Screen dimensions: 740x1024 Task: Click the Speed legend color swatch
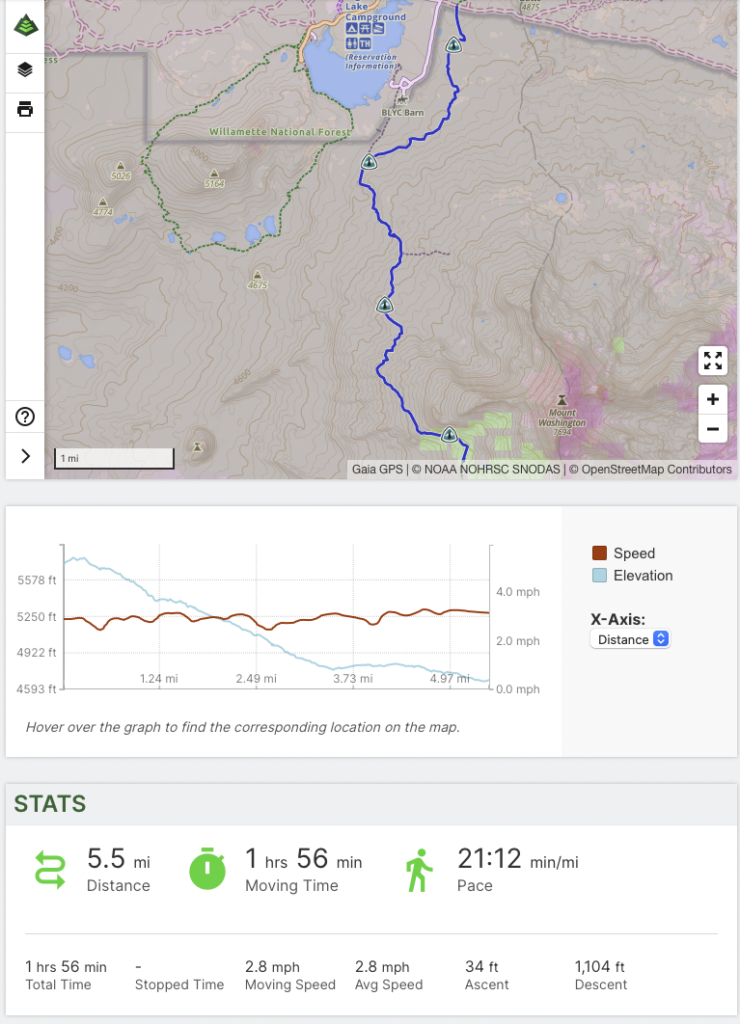(x=600, y=553)
